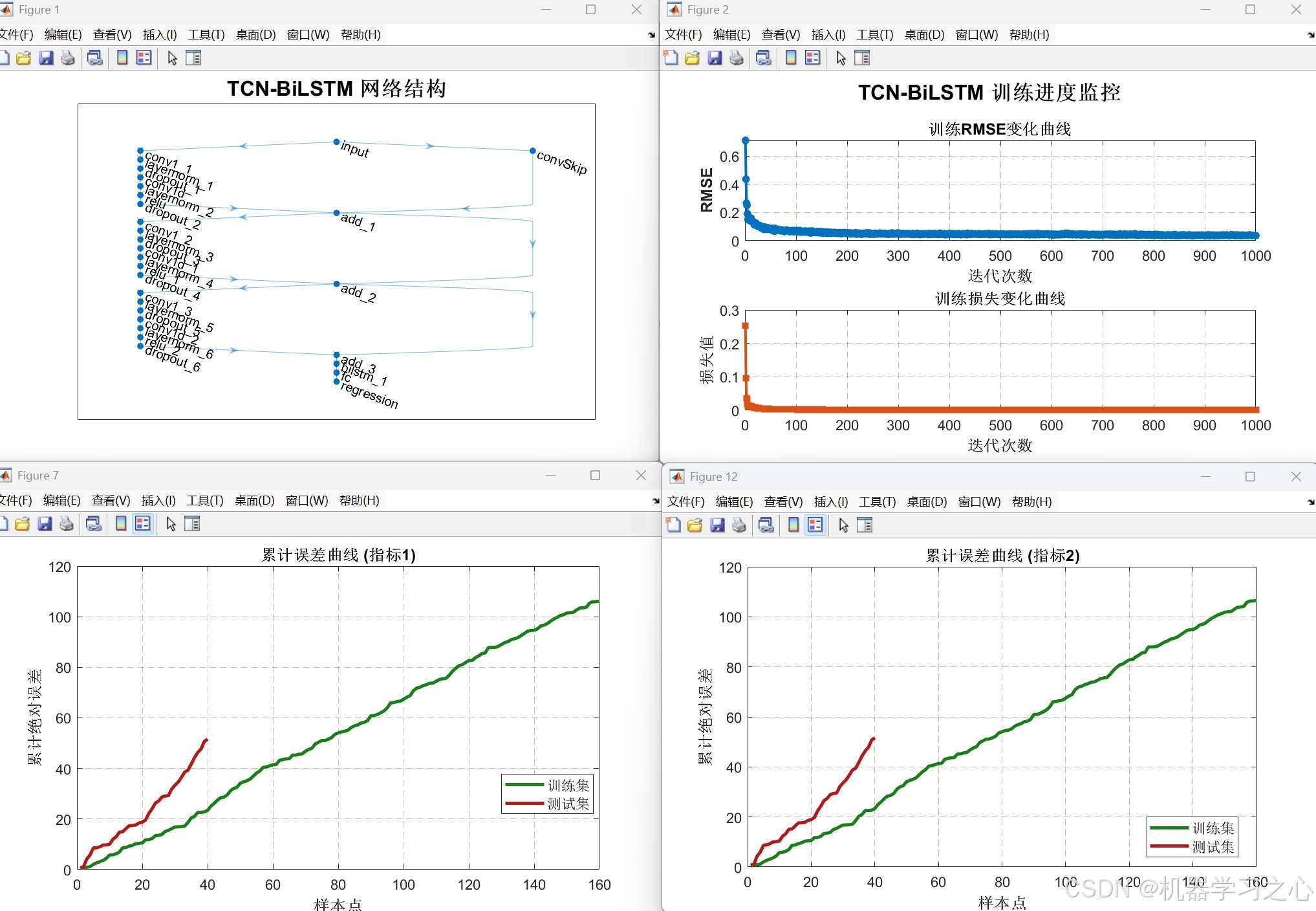This screenshot has width=1316, height=911.
Task: Toggle Insert Legend off in Figure 7
Action: [143, 524]
